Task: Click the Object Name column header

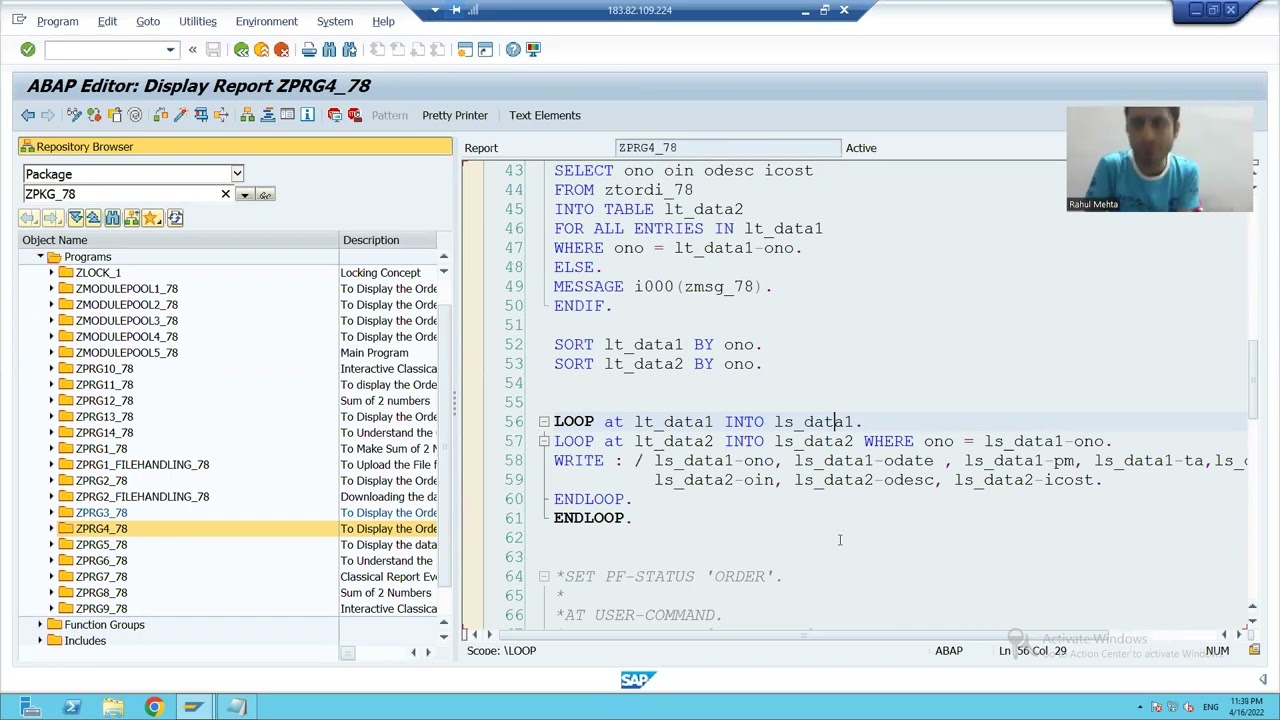Action: click(x=180, y=240)
